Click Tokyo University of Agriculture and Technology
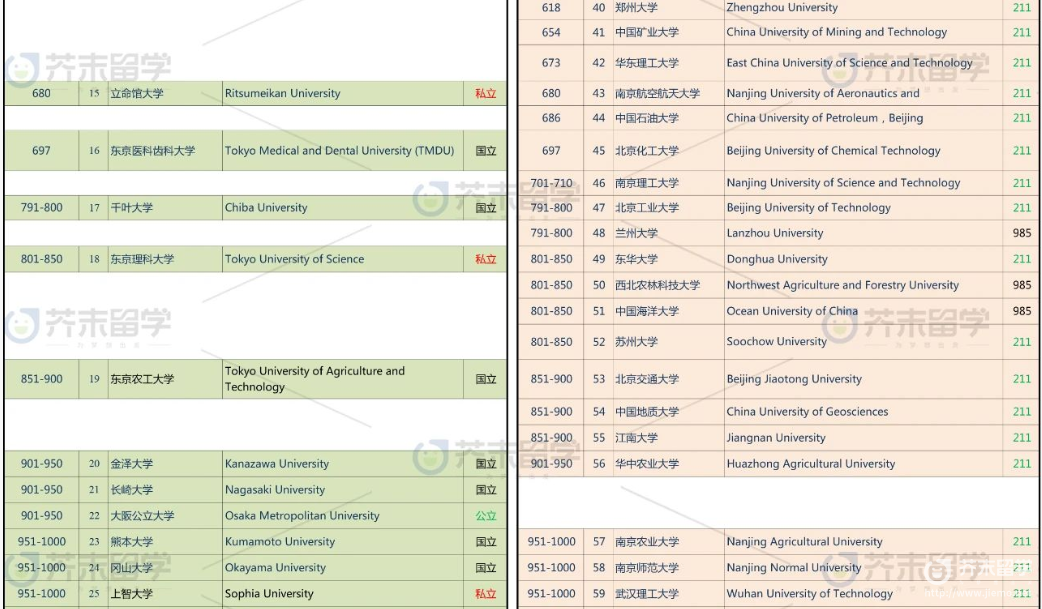The width and height of the screenshot is (1042, 609). click(x=314, y=379)
